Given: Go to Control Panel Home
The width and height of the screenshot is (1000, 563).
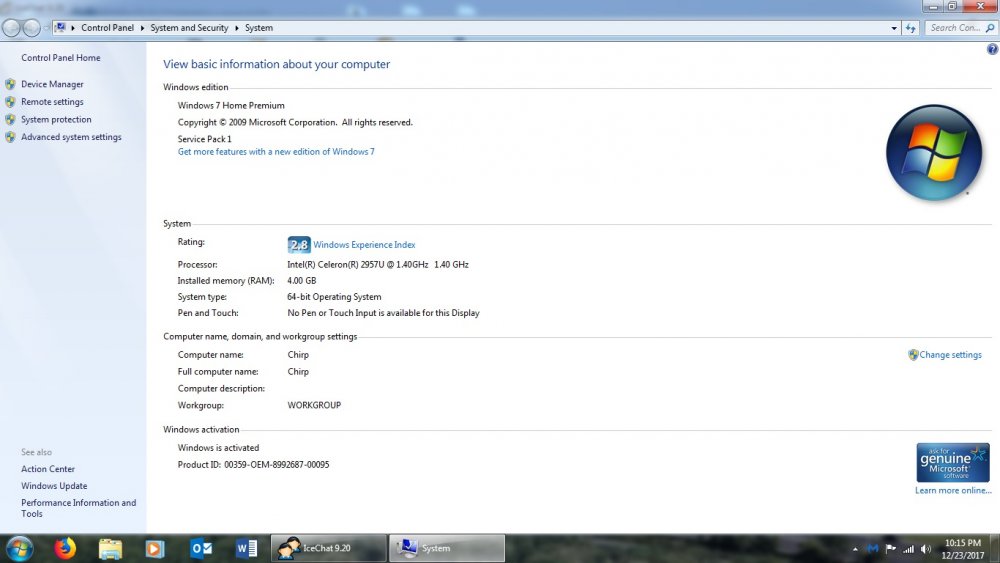Looking at the screenshot, I should 61,57.
